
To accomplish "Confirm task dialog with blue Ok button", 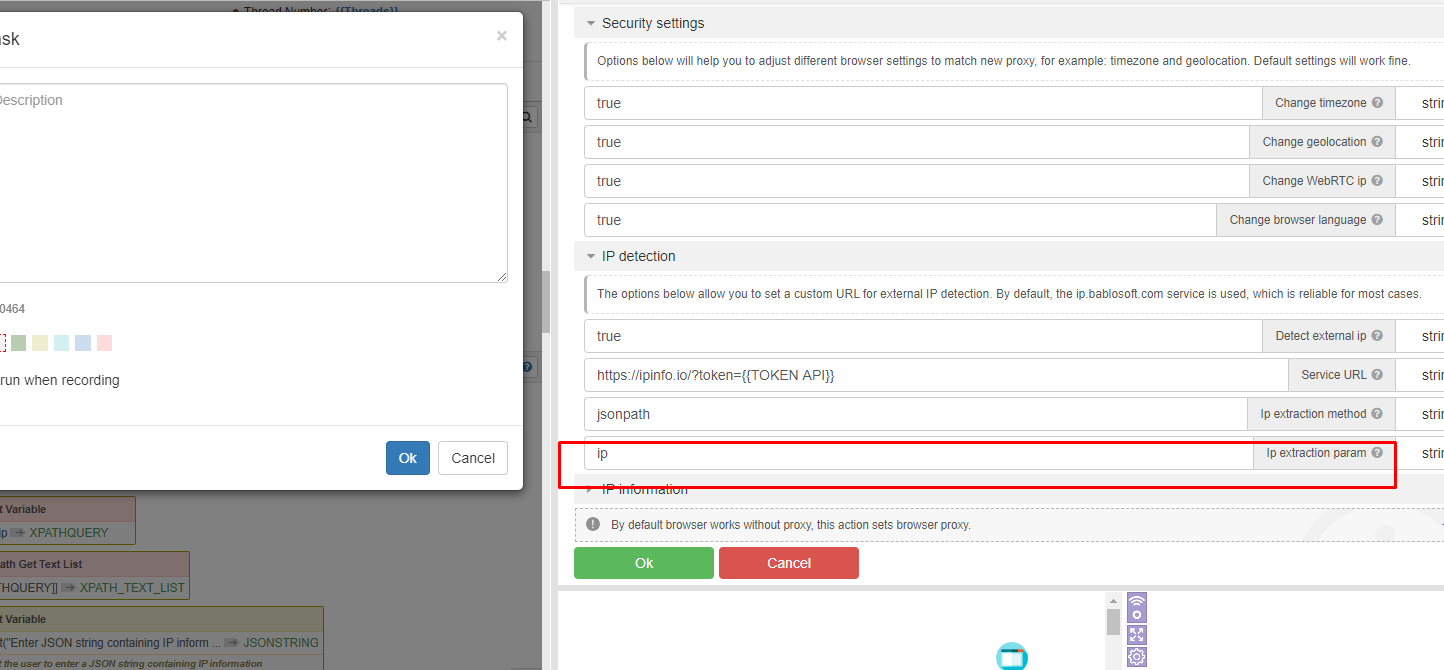I will (407, 458).
